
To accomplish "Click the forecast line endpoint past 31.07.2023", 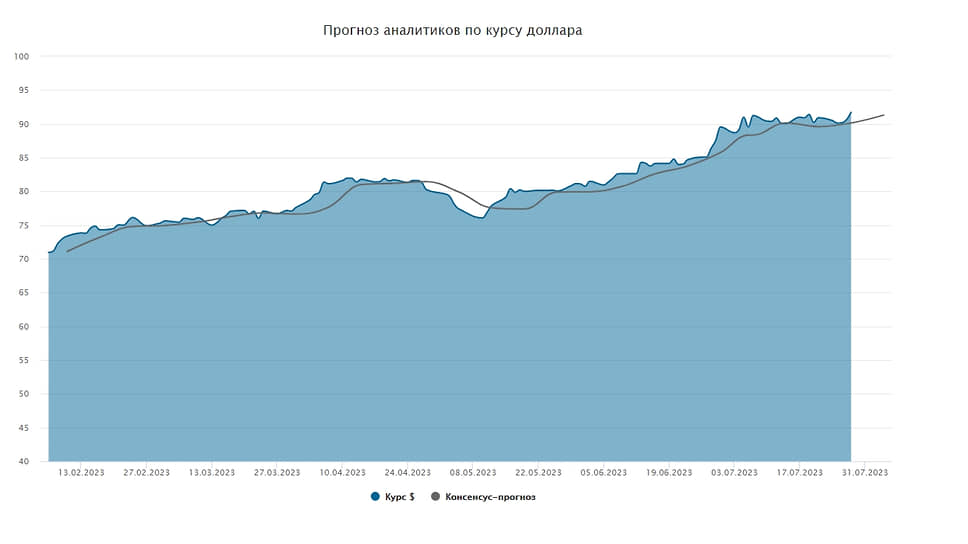I will click(x=883, y=115).
